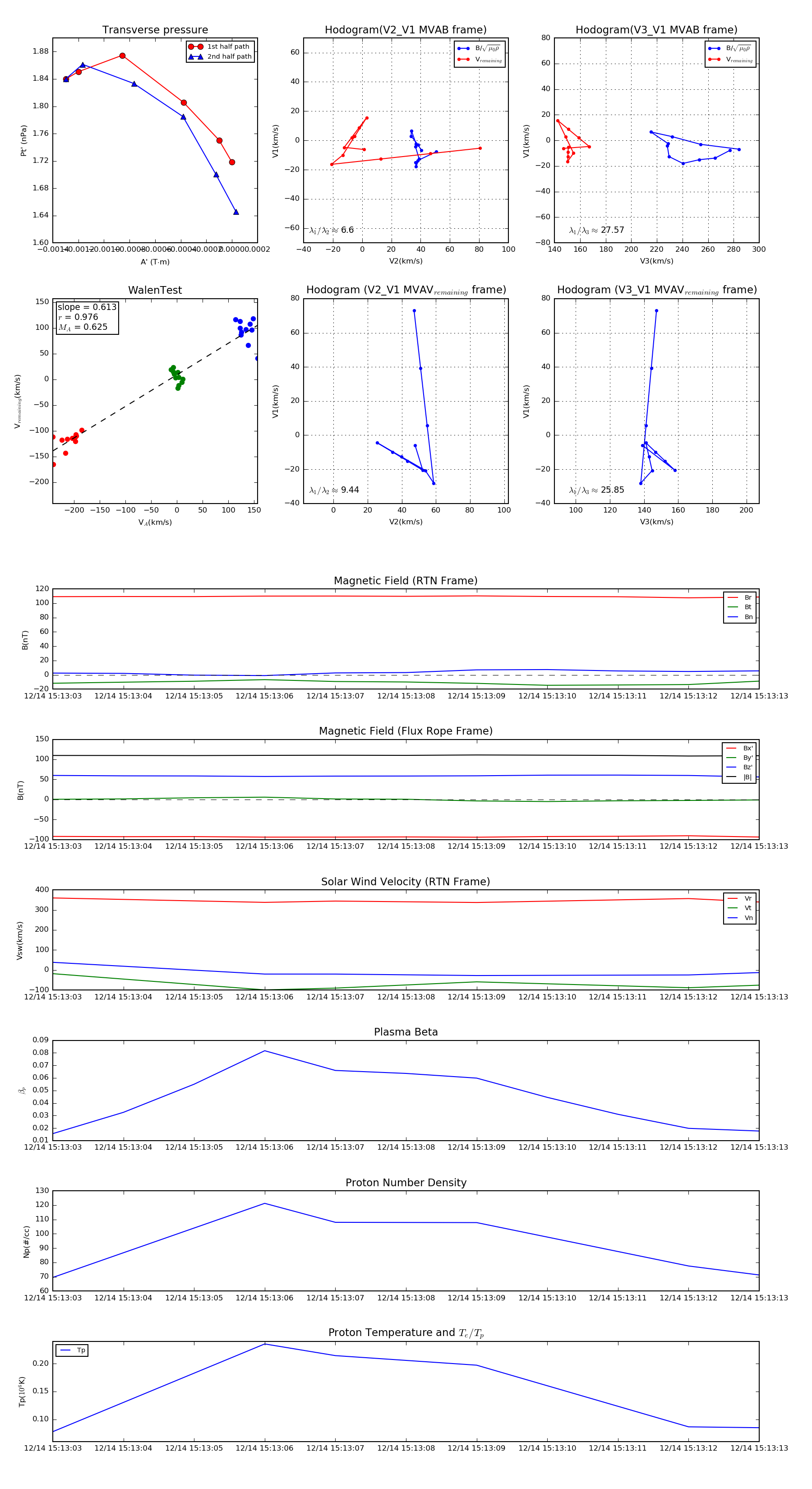Image resolution: width=812 pixels, height=1489 pixels.
Task: Click the eigenvalue ratio '≈ 9.44' annotation
Action: pos(334,490)
